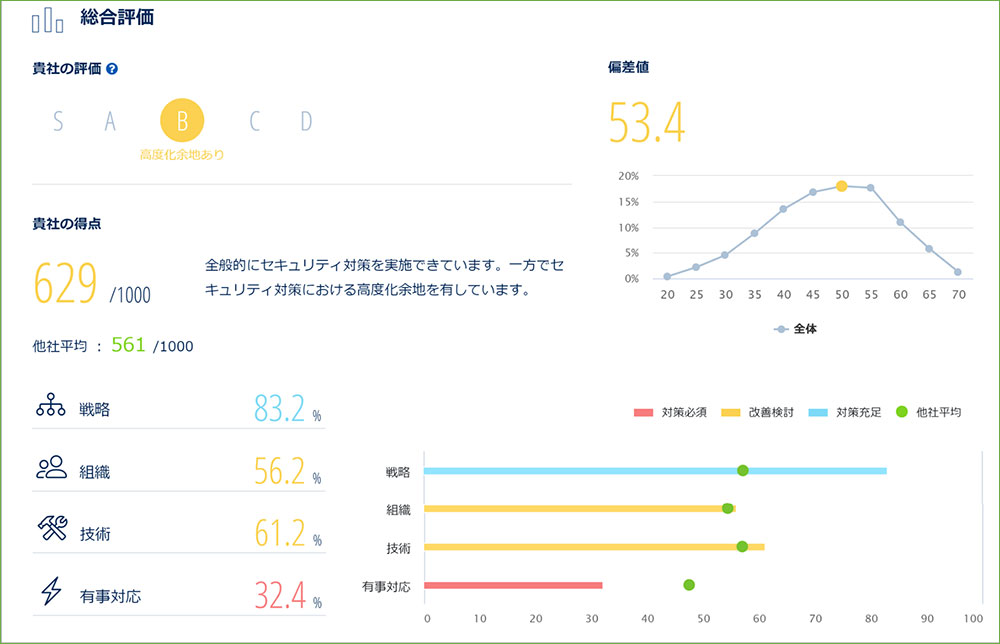Click the 戦略 hierarchy icon
Viewport: 1000px width, 644px height.
point(50,408)
